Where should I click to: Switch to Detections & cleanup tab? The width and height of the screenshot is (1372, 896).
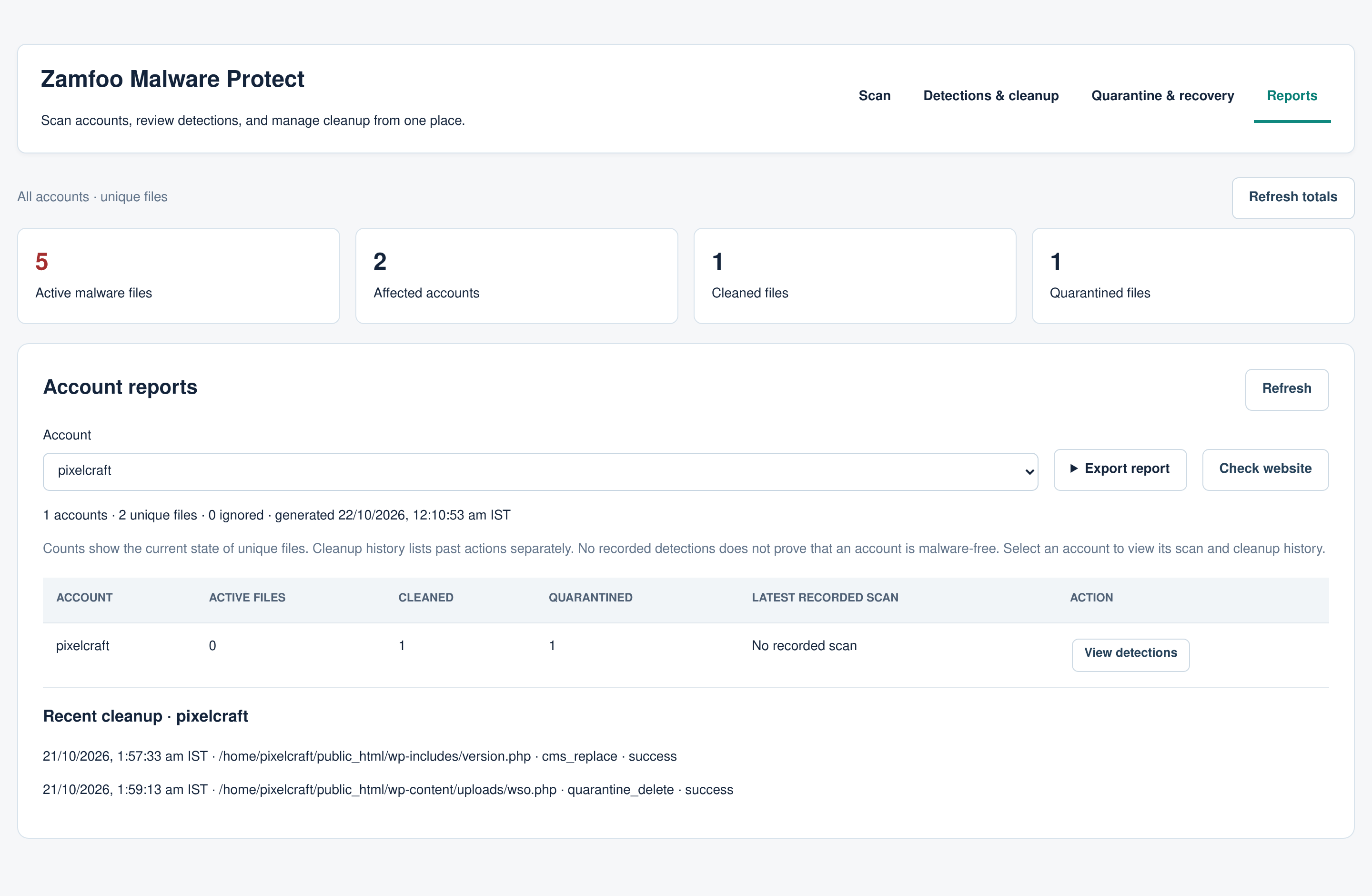(x=990, y=96)
